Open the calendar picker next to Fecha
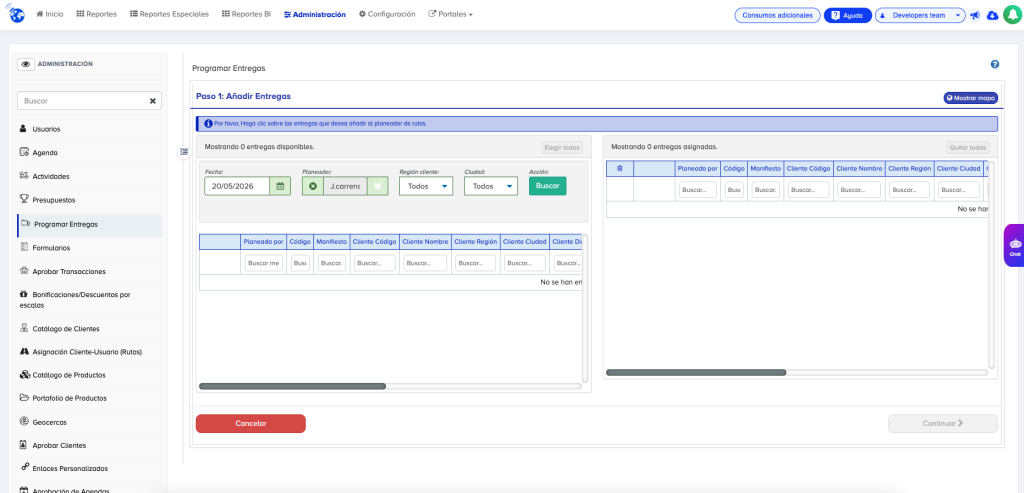1024x493 pixels. point(280,186)
